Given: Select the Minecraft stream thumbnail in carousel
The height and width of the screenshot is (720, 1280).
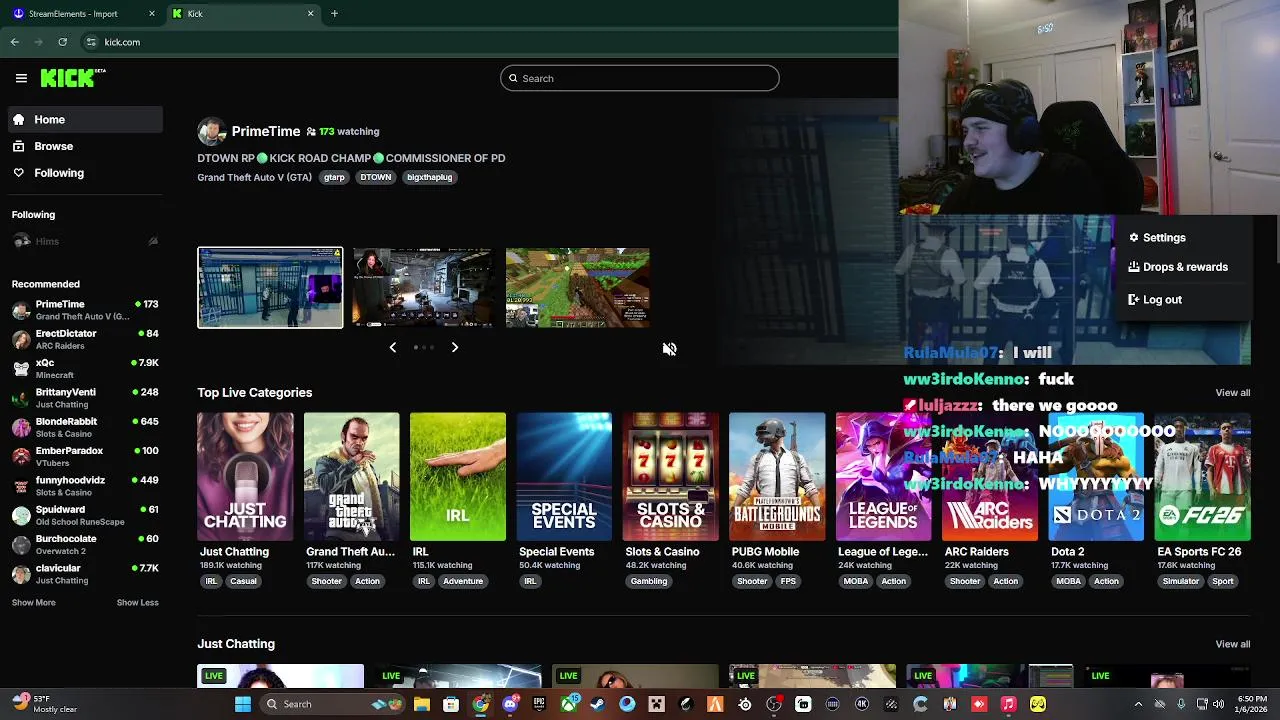Looking at the screenshot, I should pos(578,288).
